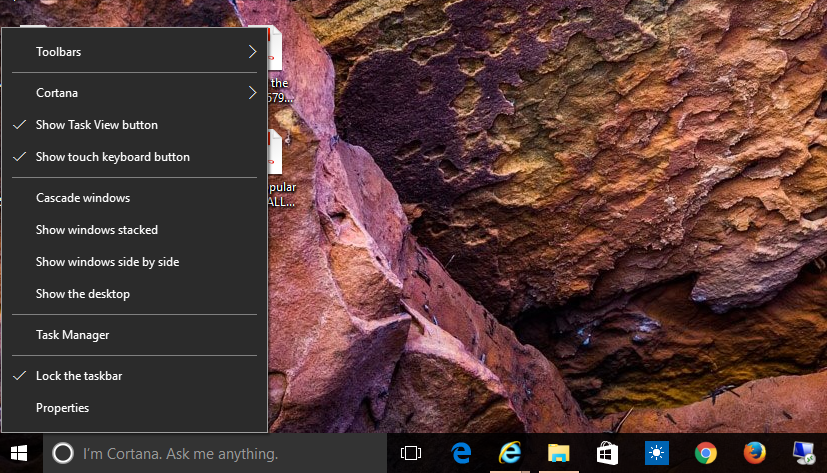Select Cascade windows

(x=83, y=198)
